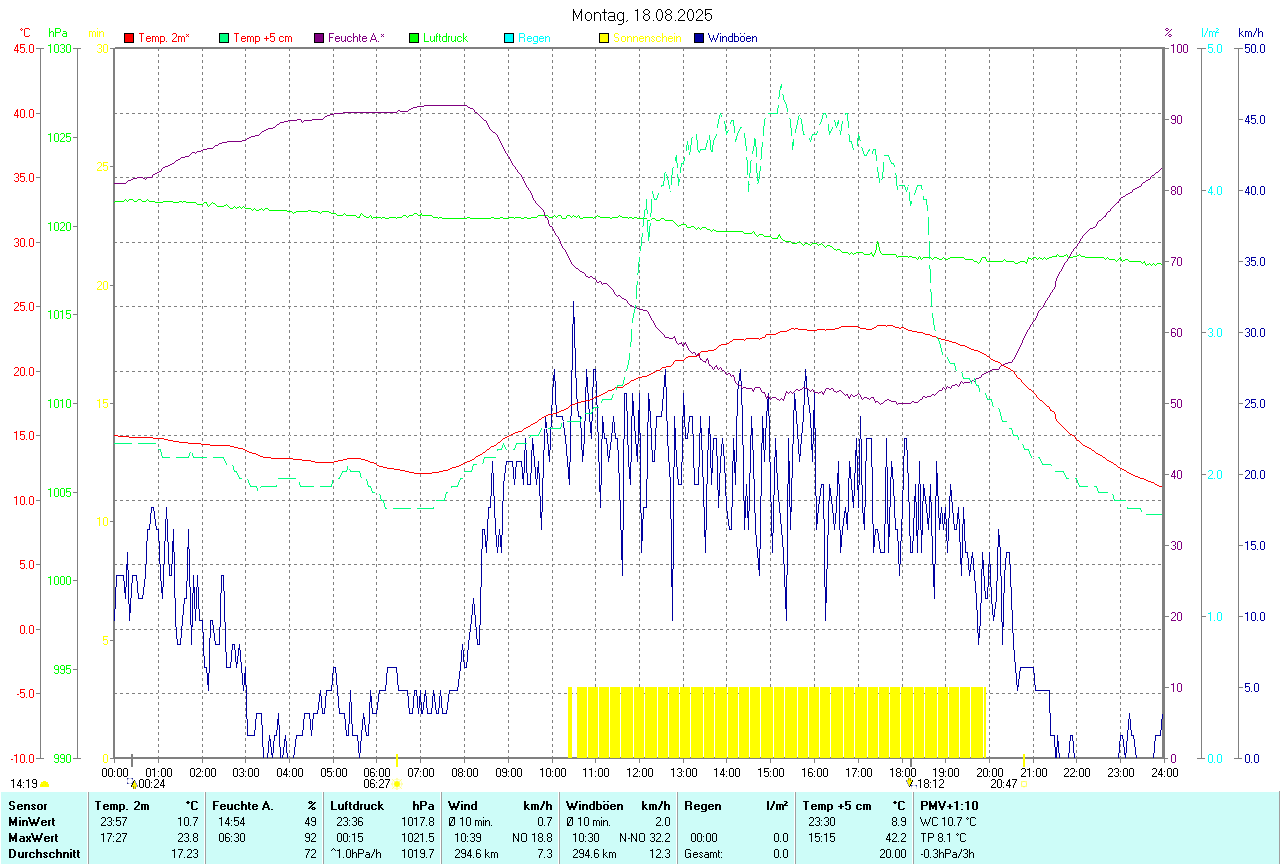1280x864 pixels.
Task: Click the 12:00 label on time axis
Action: point(640,772)
